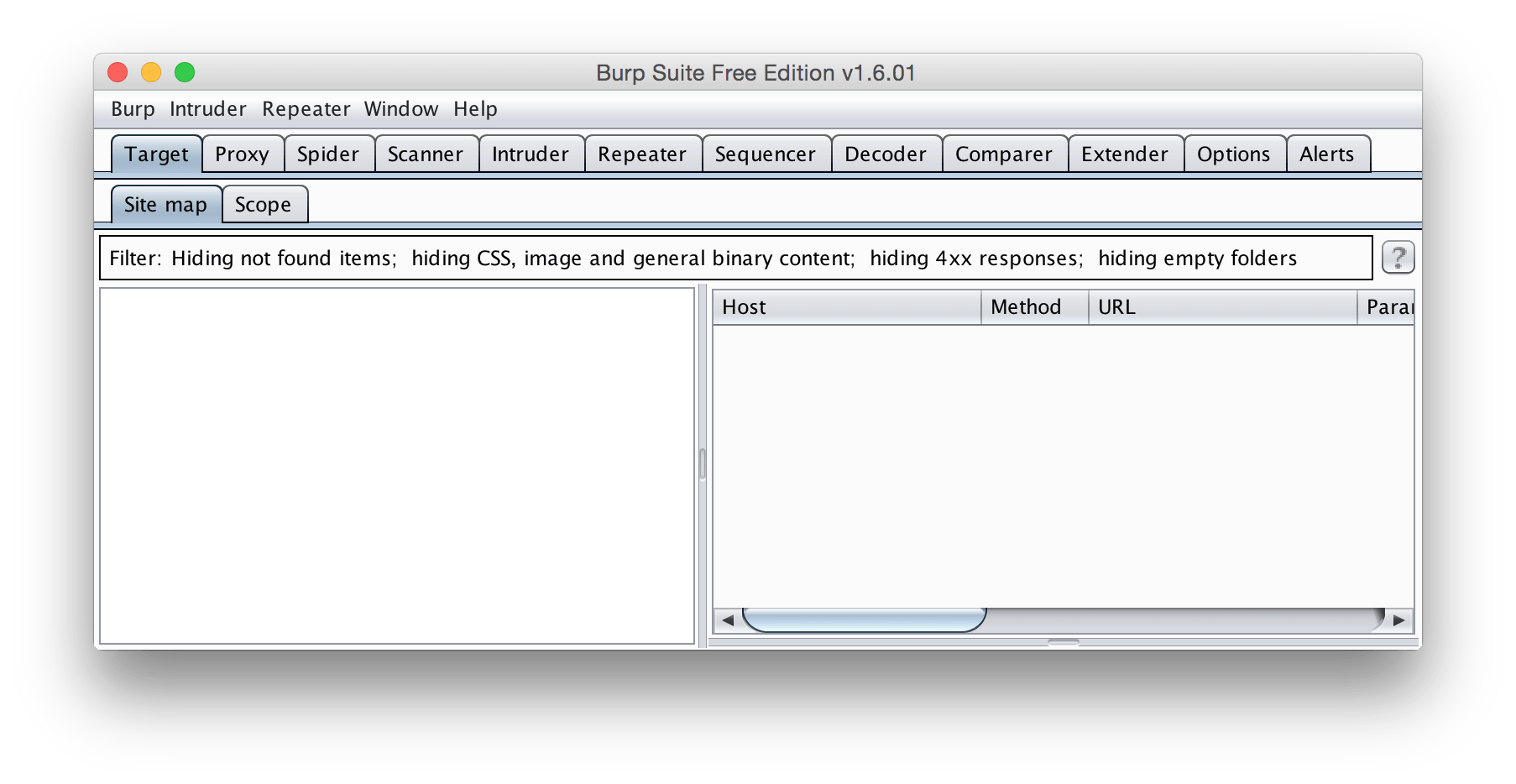Switch to the Extender tab

point(1125,154)
